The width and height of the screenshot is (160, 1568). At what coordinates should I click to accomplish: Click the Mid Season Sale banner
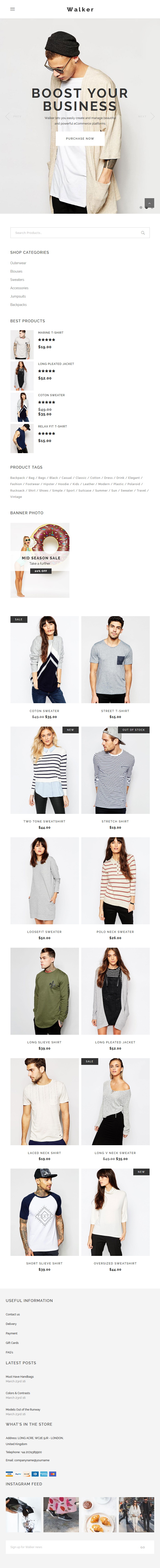click(x=40, y=560)
